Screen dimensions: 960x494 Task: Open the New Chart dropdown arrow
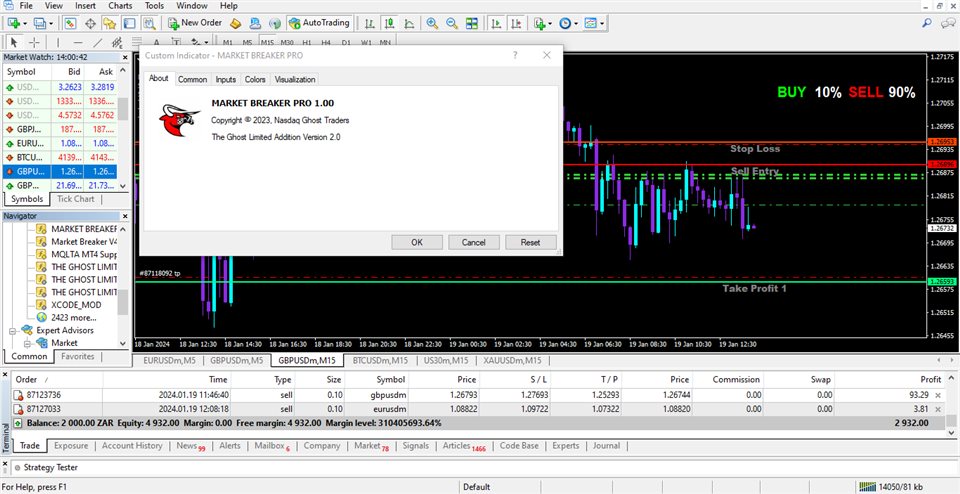24,23
